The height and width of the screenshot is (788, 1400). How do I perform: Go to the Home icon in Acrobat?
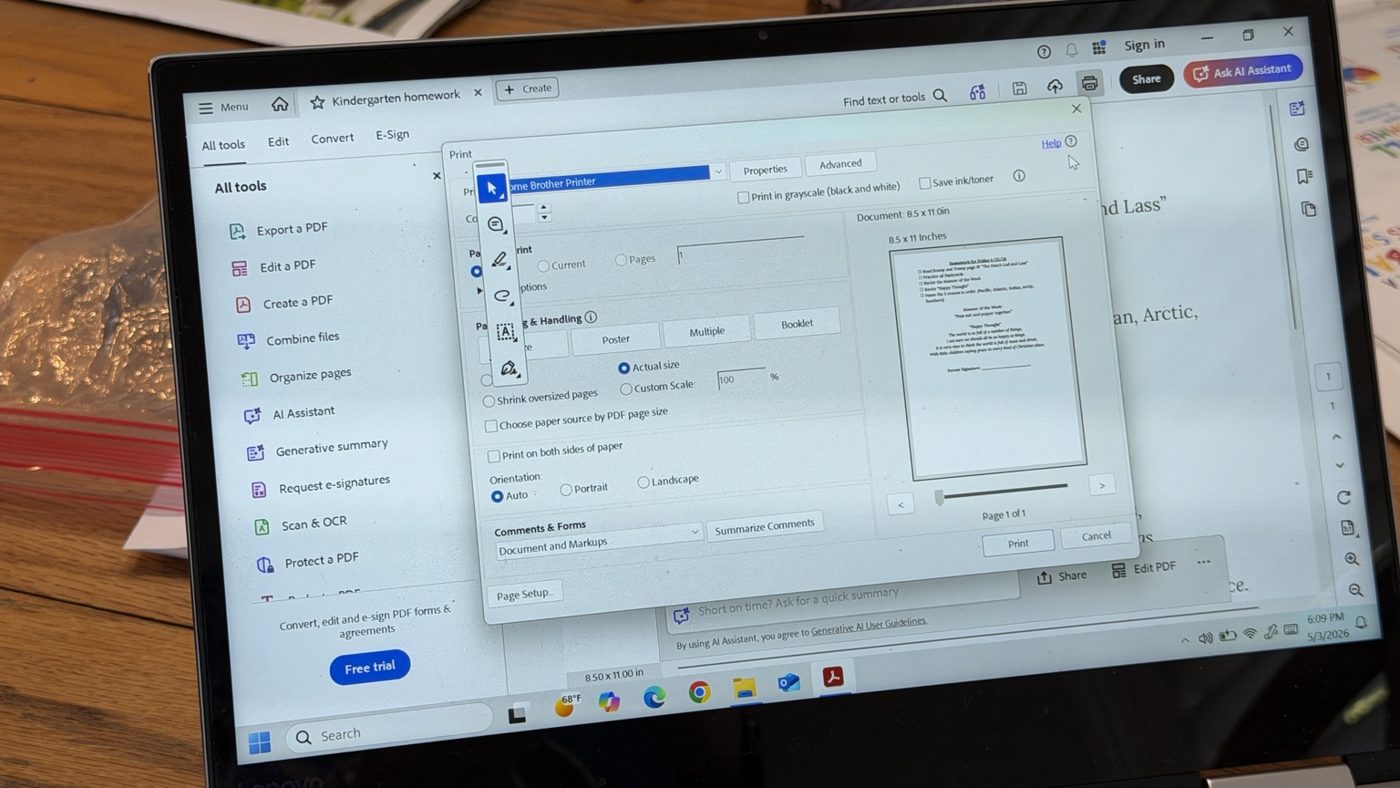click(280, 104)
